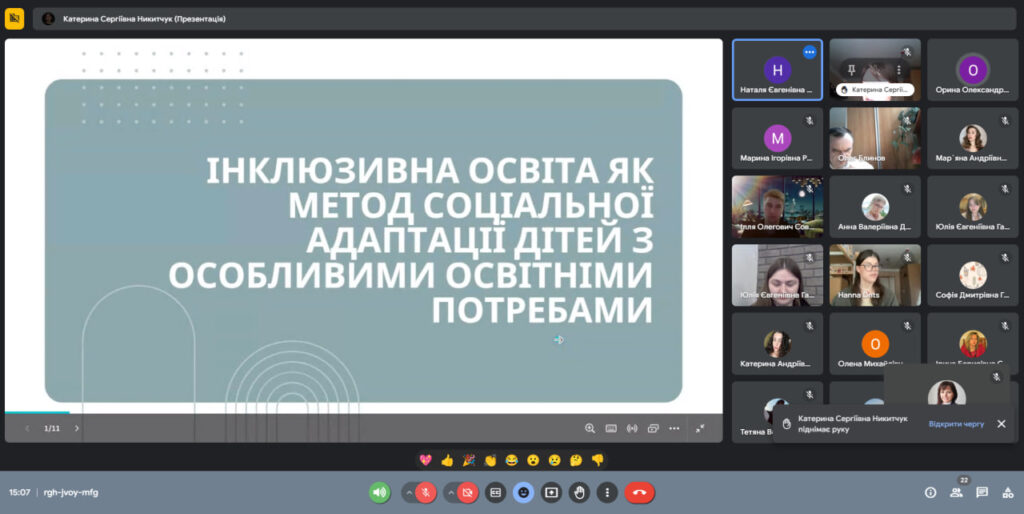Open meeting details info icon

coord(930,492)
